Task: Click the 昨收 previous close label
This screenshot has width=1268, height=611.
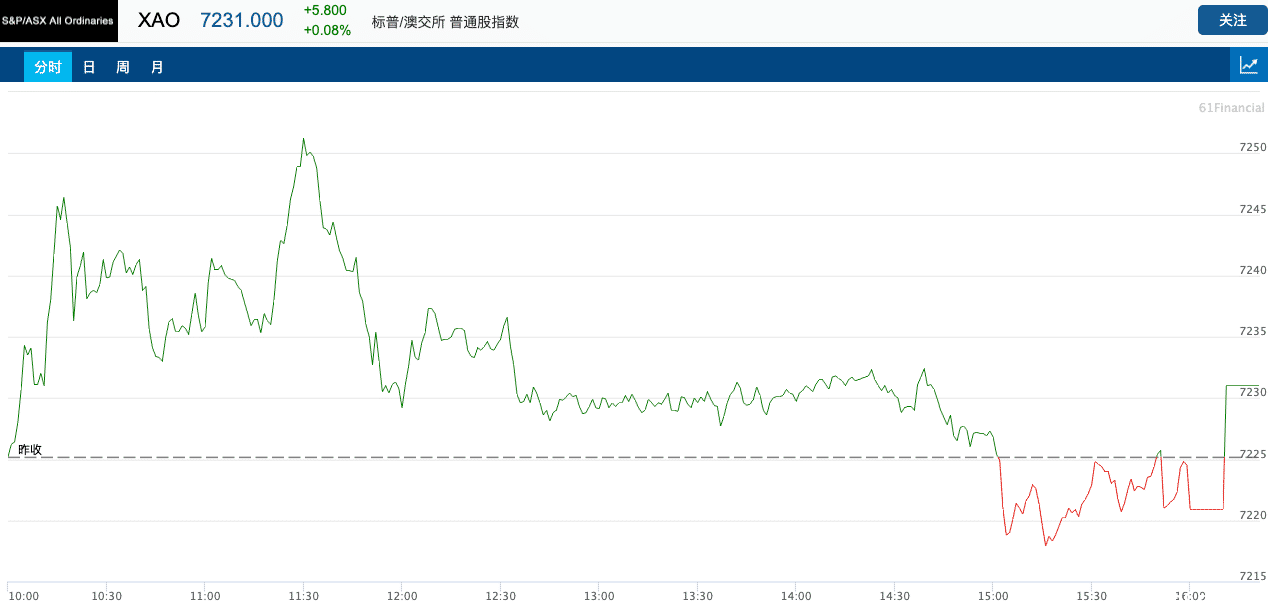Action: (x=30, y=449)
